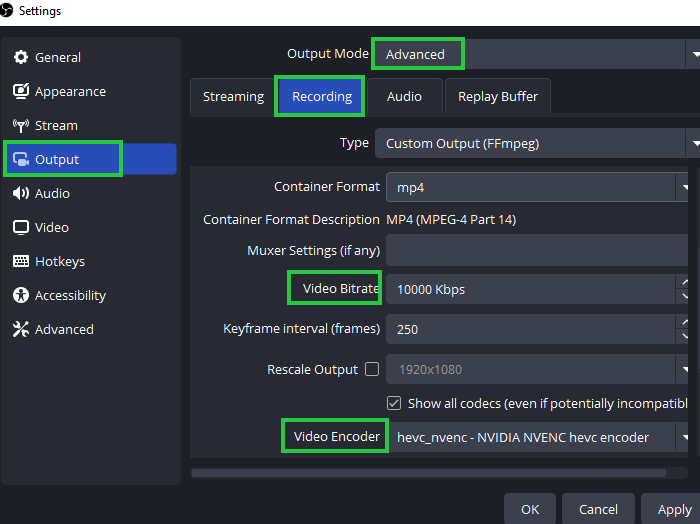Screen dimensions: 700x524
Task: Increase Video Bitrate with up arrow
Action: tap(683, 282)
